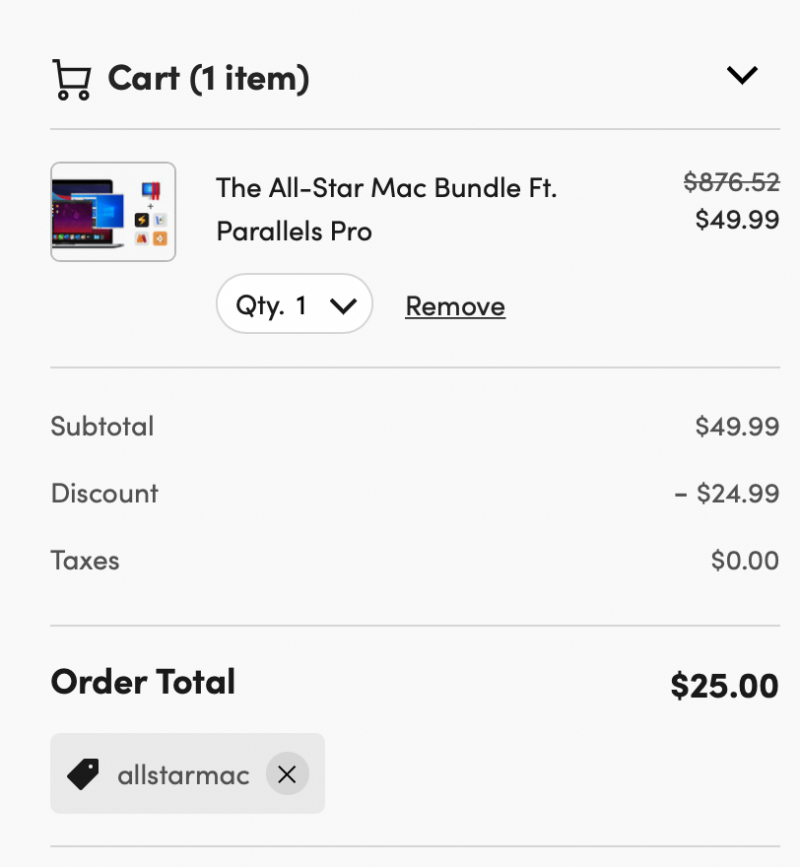Click the allstarmac coupon code text

[x=183, y=775]
